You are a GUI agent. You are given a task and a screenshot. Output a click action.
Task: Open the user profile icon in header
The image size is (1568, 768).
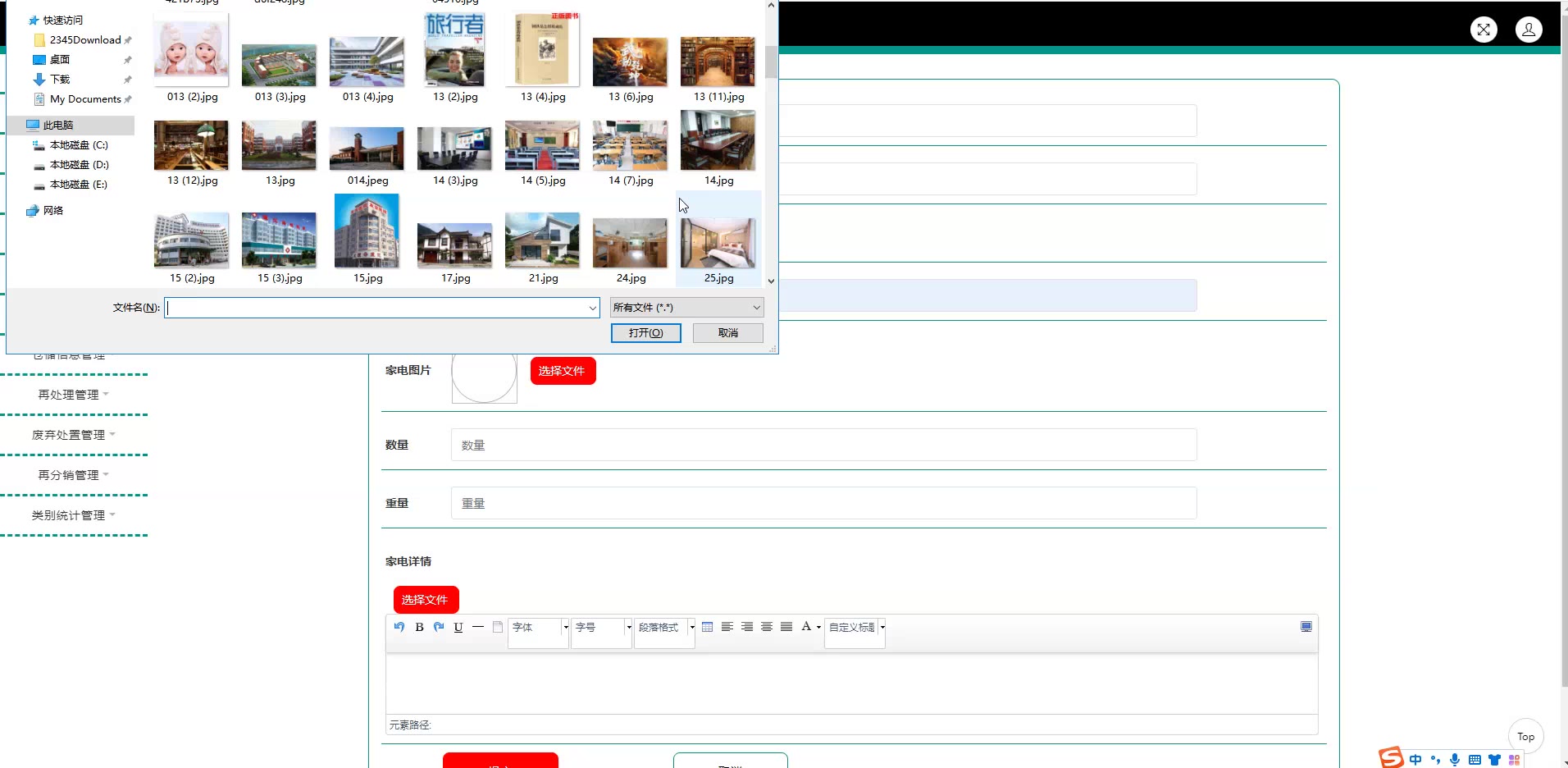(1529, 30)
